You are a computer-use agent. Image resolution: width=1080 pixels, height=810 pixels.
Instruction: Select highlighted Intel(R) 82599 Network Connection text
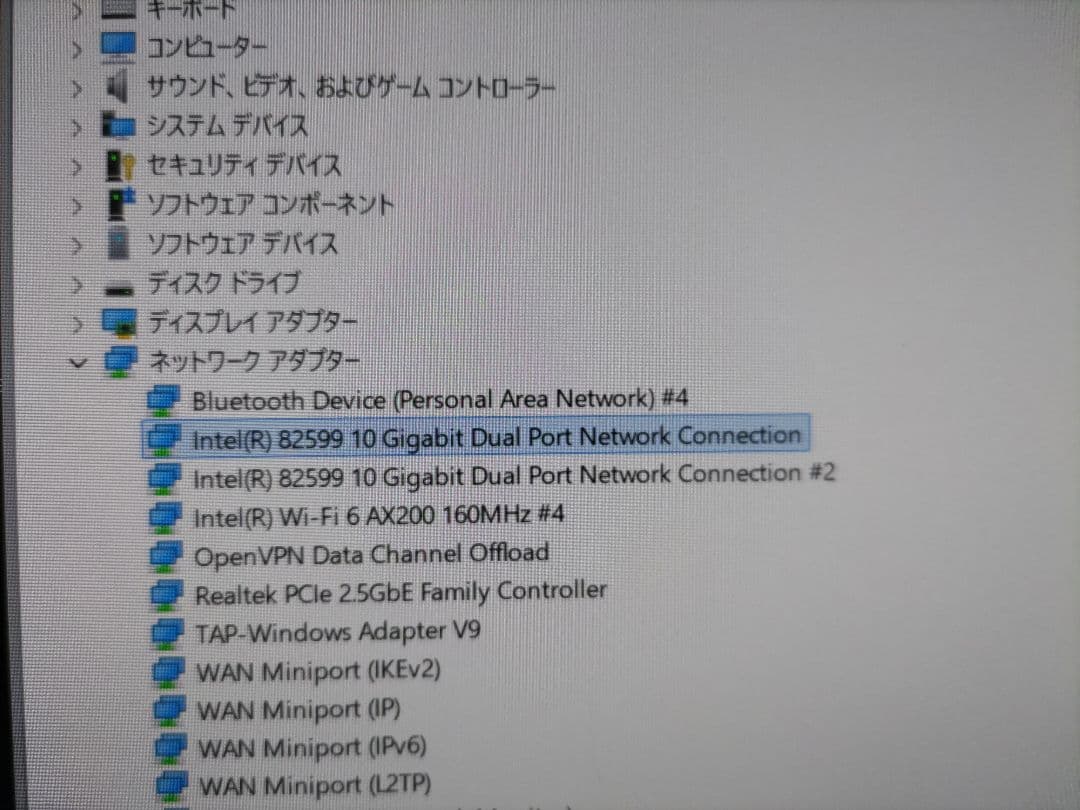(497, 438)
